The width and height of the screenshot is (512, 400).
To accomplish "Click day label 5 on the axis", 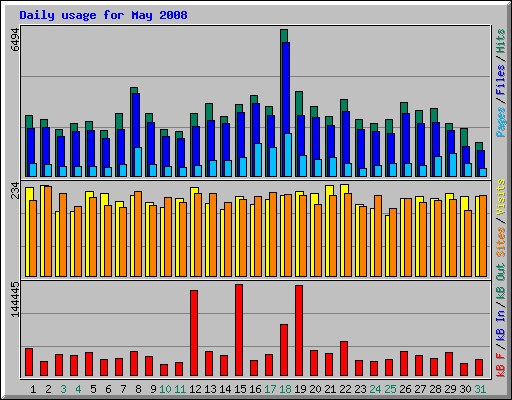I will tap(93, 389).
